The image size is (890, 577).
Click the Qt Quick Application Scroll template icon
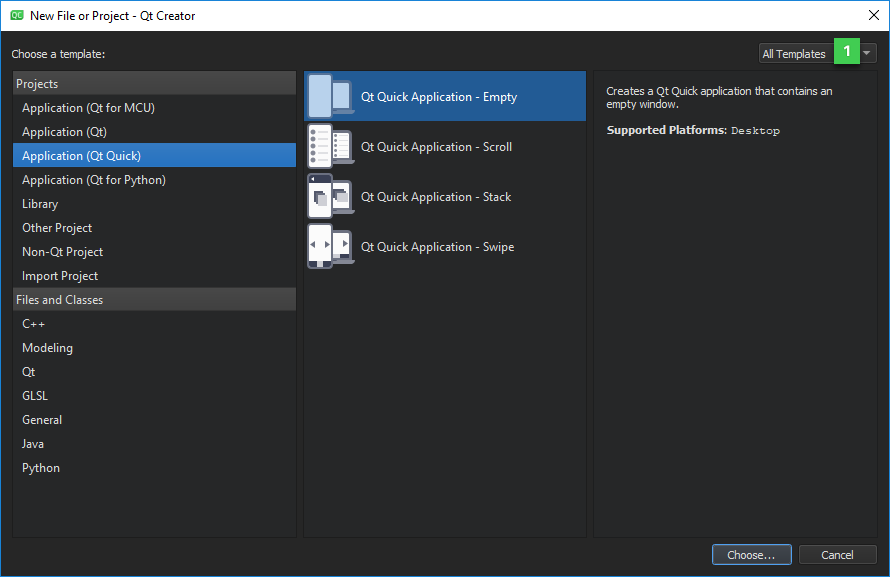[x=330, y=147]
